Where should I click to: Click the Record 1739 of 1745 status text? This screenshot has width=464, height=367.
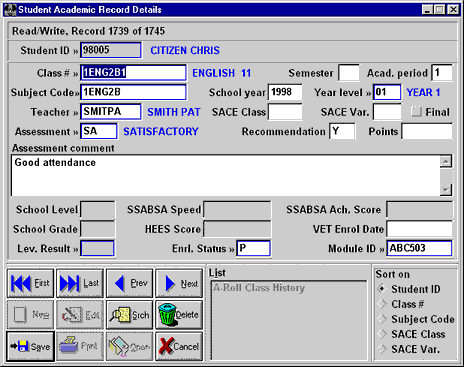click(x=118, y=31)
